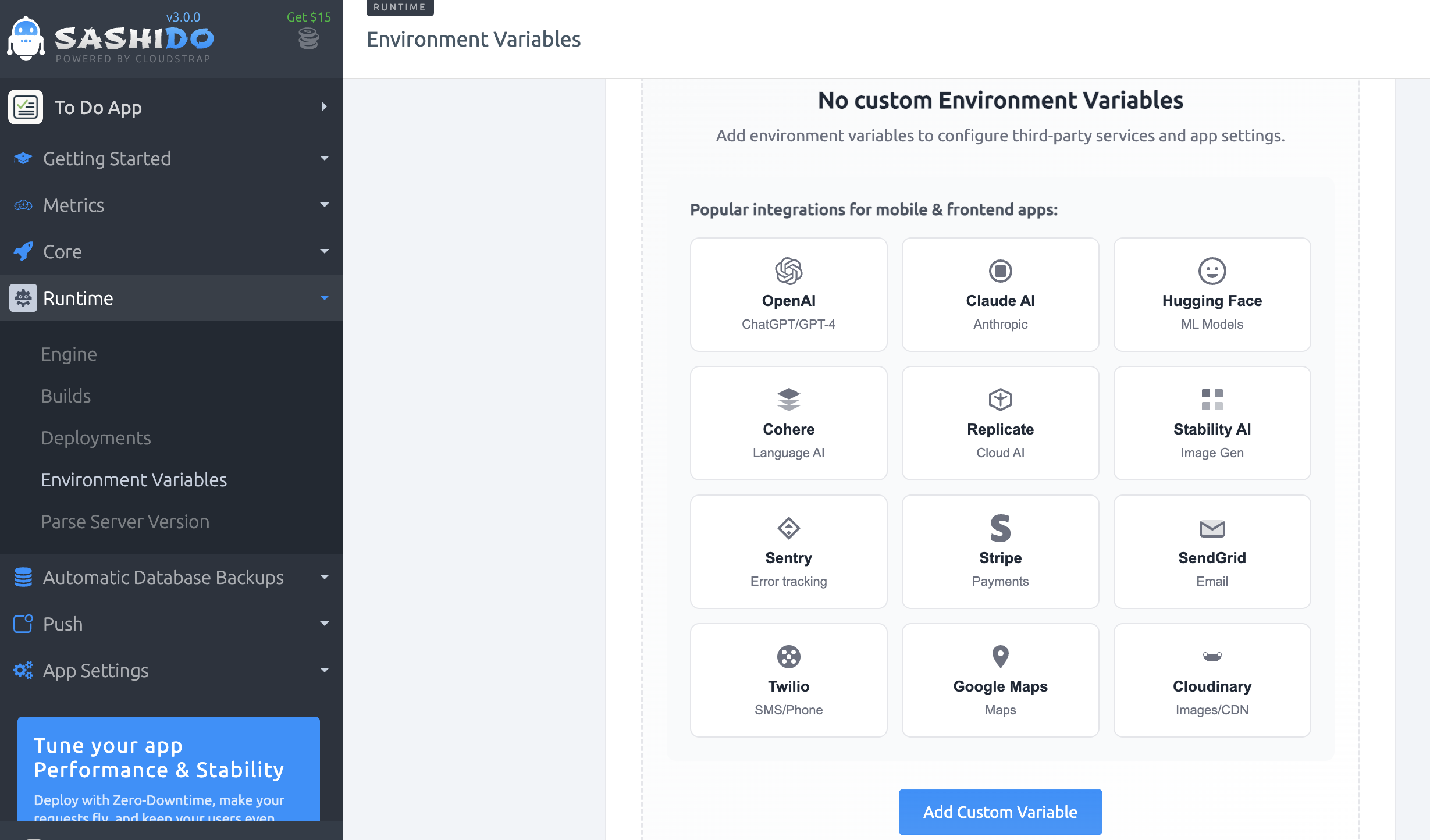
Task: Click the Twilio SMS/Phone icon
Action: pyautogui.click(x=788, y=657)
